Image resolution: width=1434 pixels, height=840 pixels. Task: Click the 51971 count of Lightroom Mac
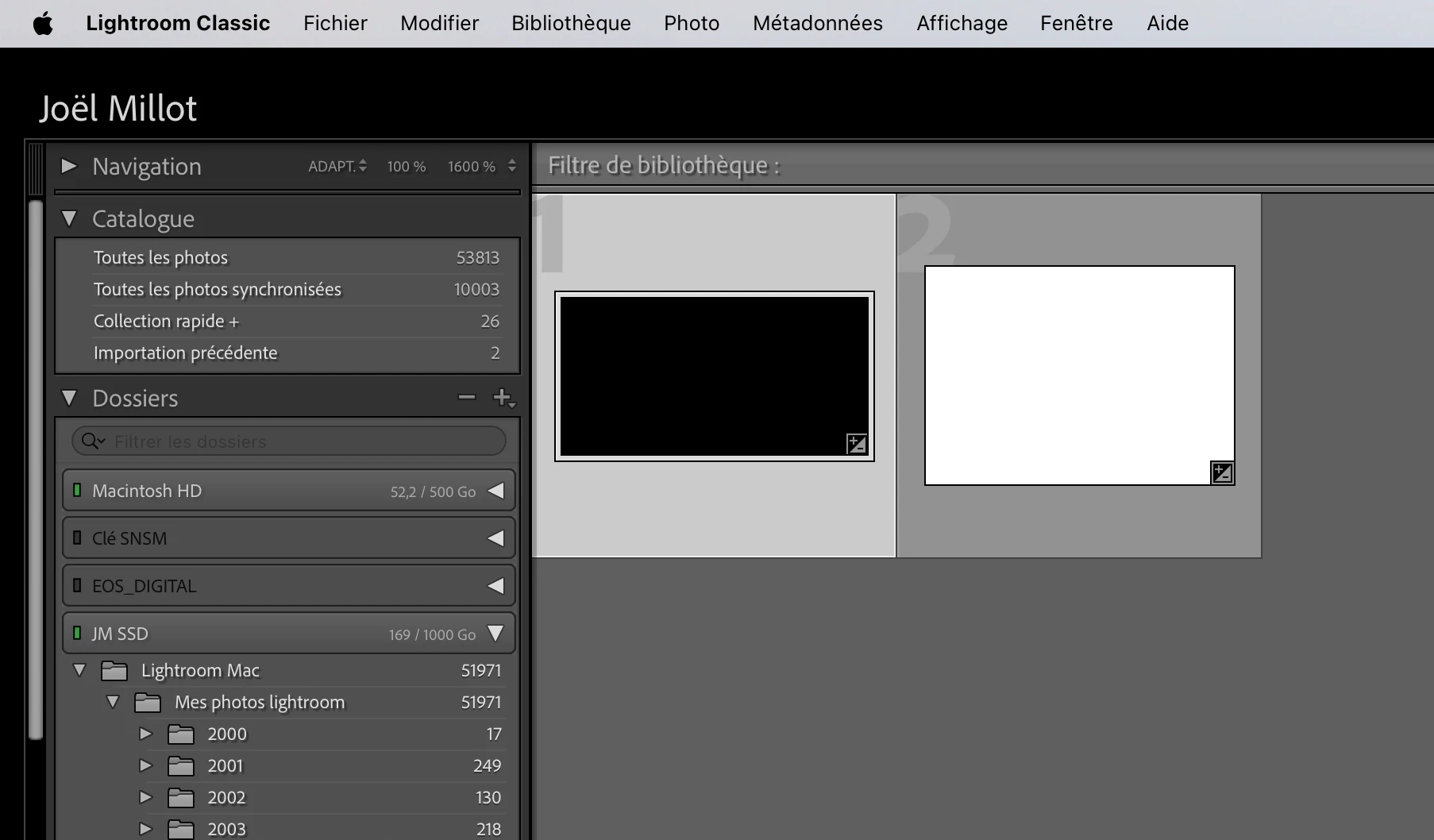tap(481, 670)
